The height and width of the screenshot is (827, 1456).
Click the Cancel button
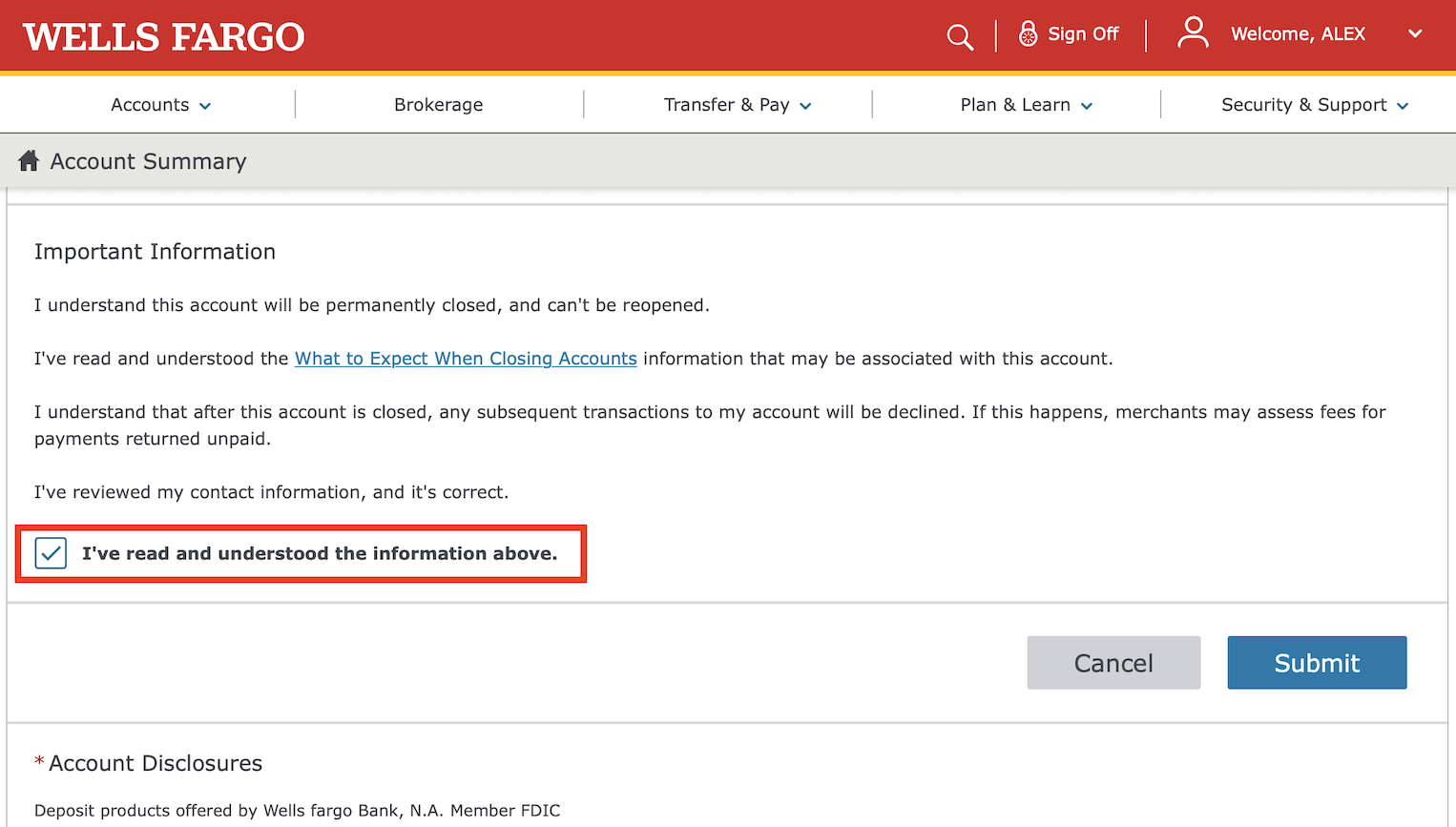(x=1113, y=663)
